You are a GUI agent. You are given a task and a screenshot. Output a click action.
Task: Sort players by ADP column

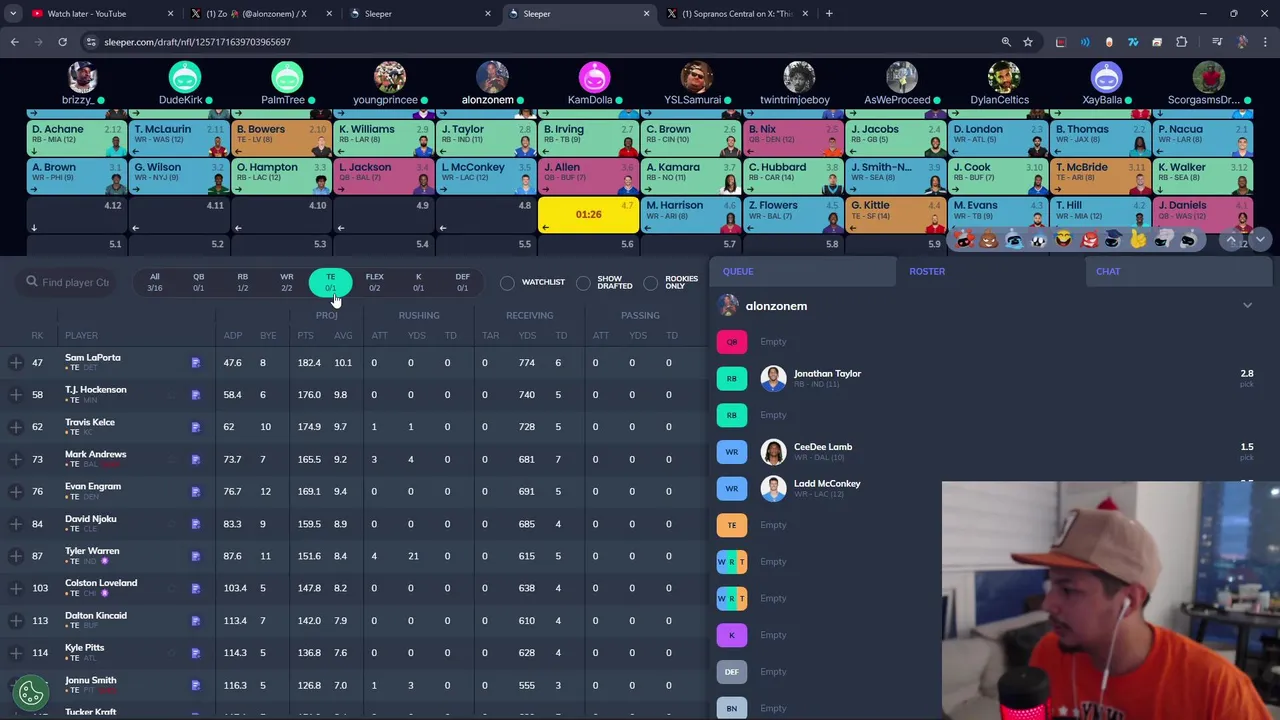point(233,336)
